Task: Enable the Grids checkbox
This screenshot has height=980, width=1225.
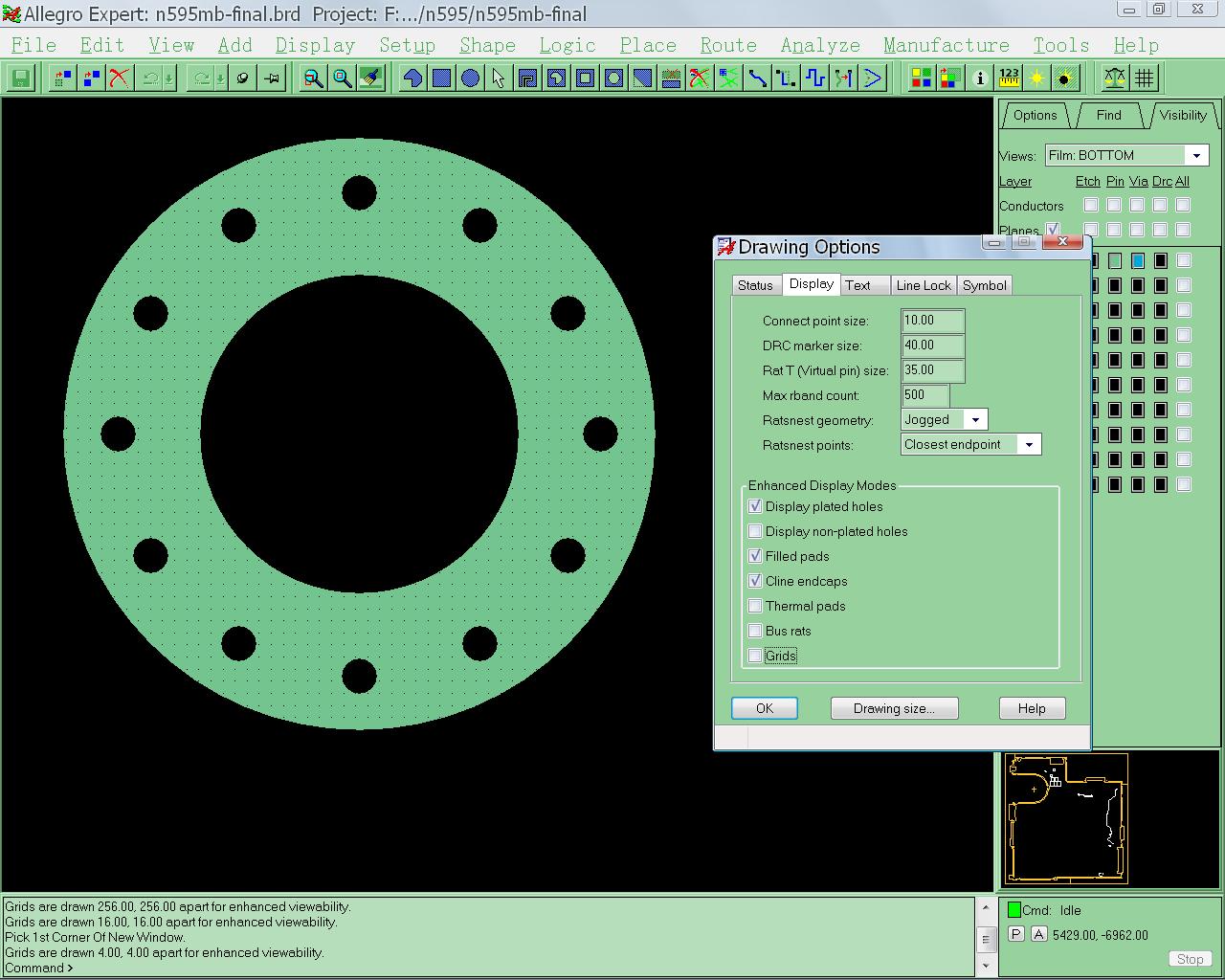Action: click(x=755, y=656)
